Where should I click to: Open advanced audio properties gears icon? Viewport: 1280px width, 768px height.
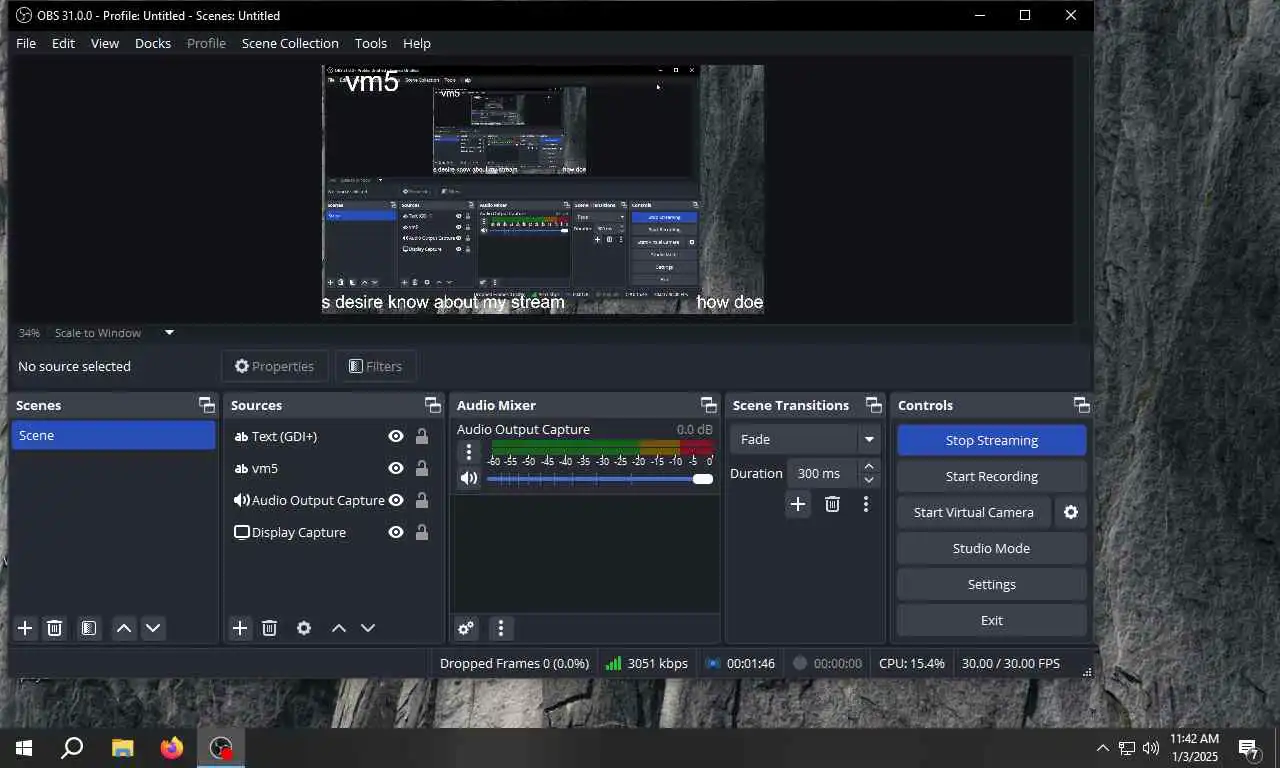pyautogui.click(x=466, y=628)
